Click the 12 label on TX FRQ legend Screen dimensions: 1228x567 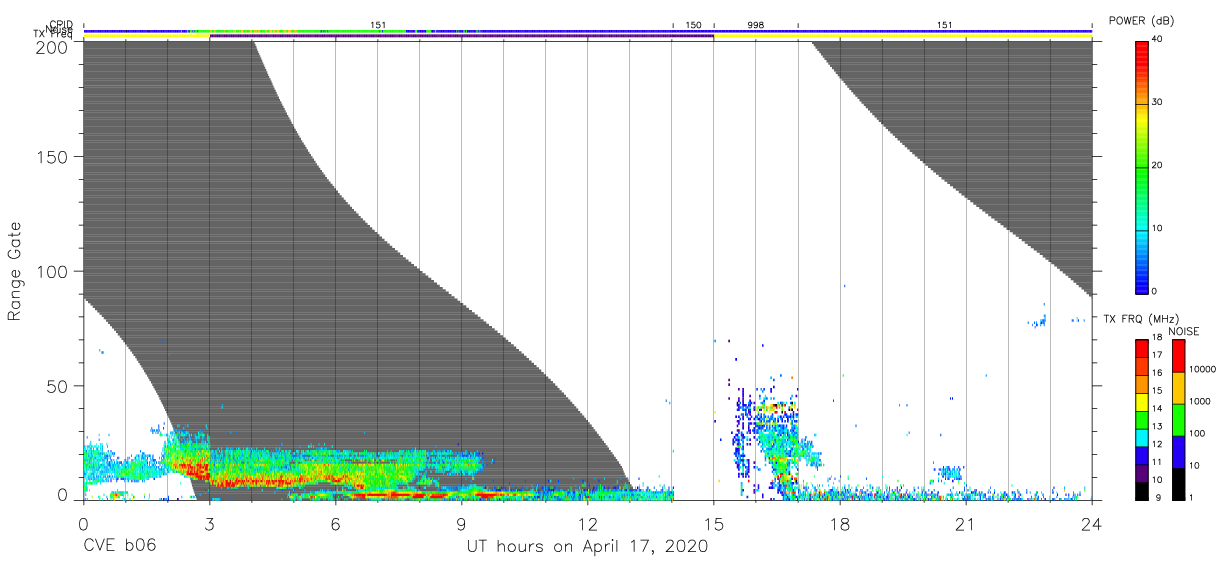pyautogui.click(x=1158, y=445)
